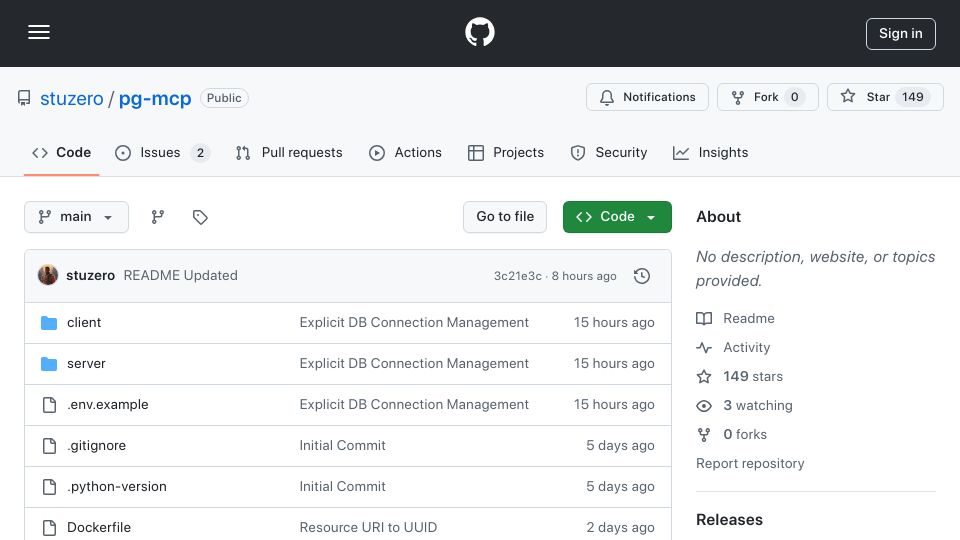
Task: Open the Activity link in About
Action: click(746, 348)
